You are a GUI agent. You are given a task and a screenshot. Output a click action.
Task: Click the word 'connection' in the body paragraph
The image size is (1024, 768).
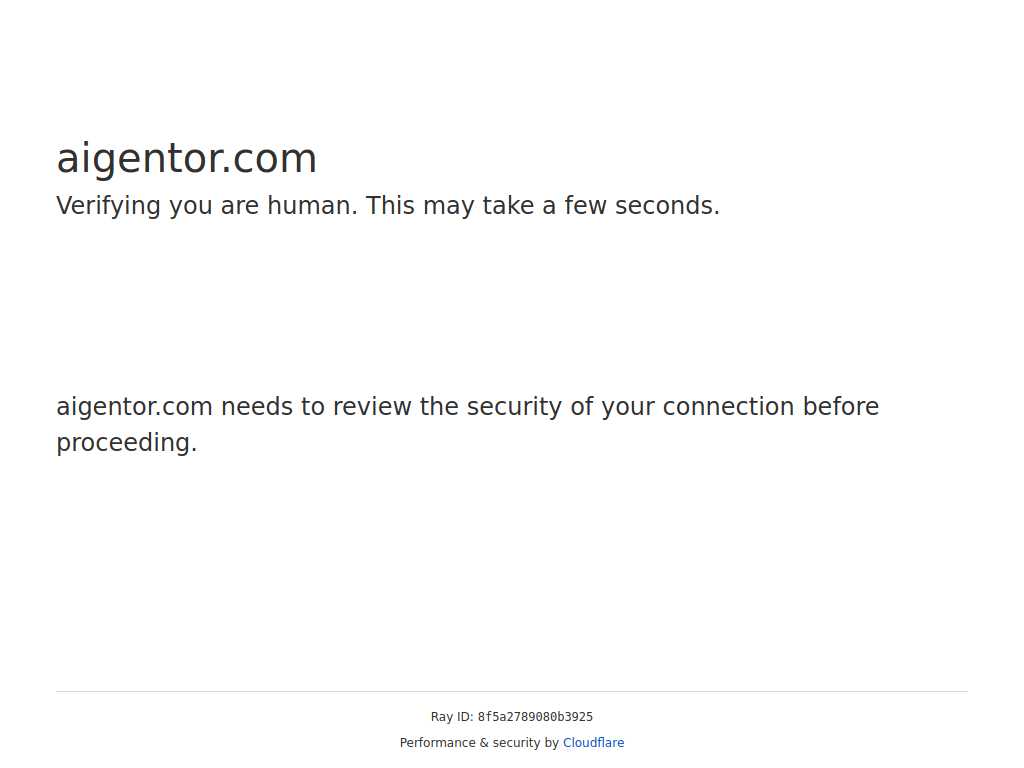point(728,407)
